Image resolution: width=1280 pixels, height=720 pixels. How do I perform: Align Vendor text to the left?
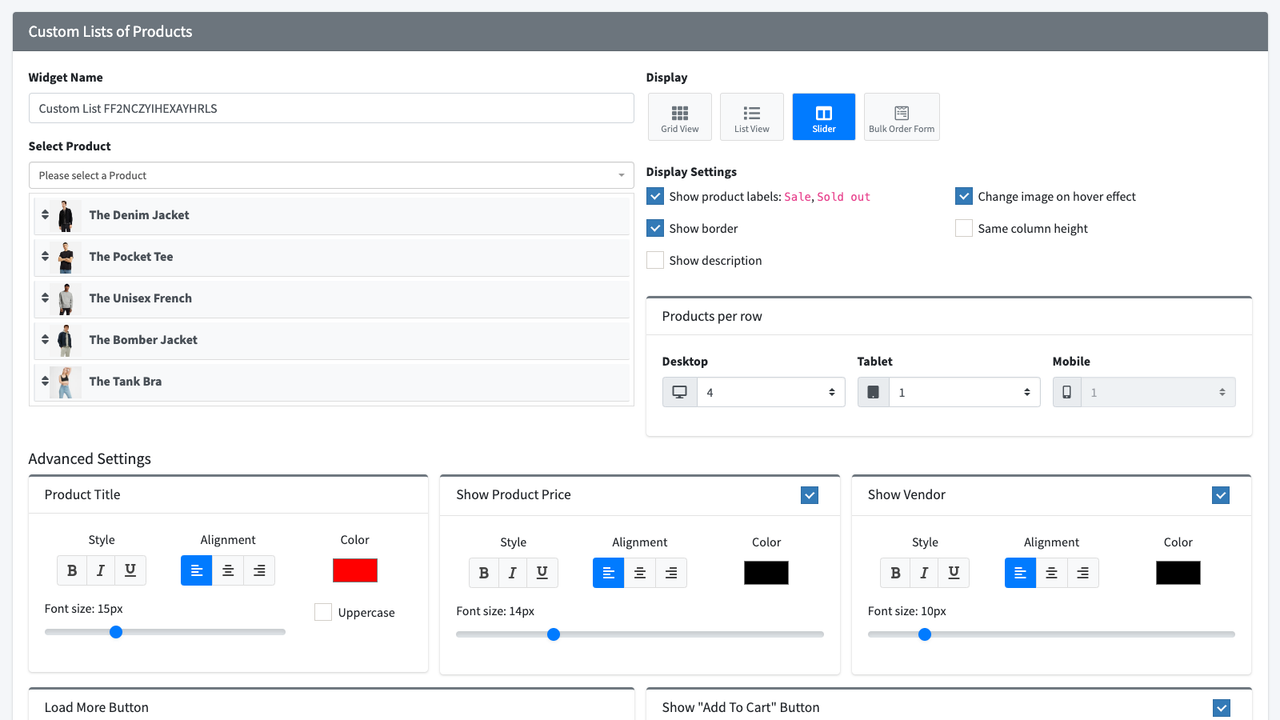click(x=1021, y=573)
